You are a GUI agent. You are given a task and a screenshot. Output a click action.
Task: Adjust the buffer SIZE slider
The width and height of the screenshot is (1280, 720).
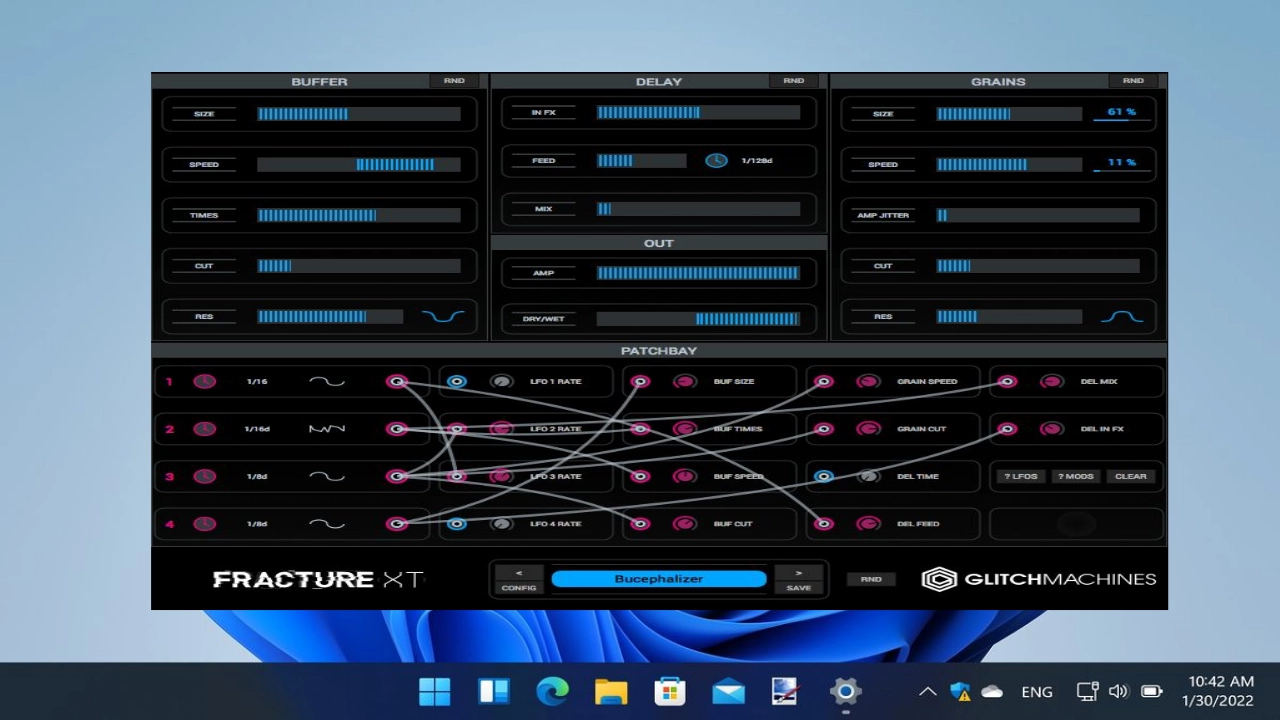point(359,114)
